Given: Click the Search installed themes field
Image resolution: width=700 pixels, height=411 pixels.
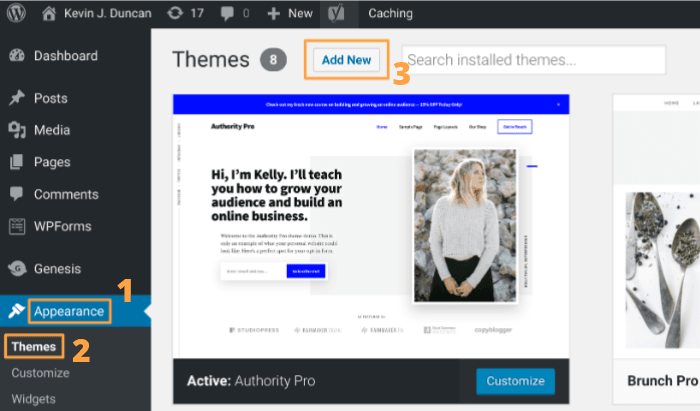Looking at the screenshot, I should (x=534, y=60).
